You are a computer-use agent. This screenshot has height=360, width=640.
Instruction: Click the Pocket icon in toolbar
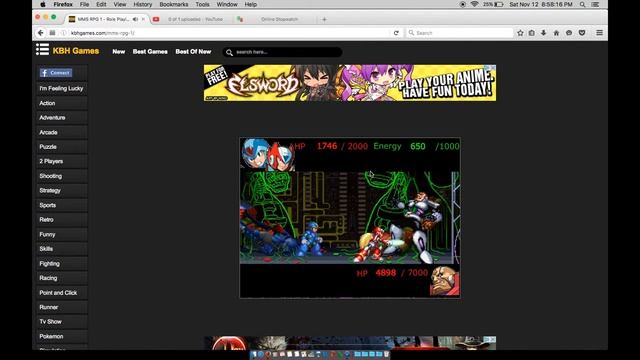tap(582, 33)
